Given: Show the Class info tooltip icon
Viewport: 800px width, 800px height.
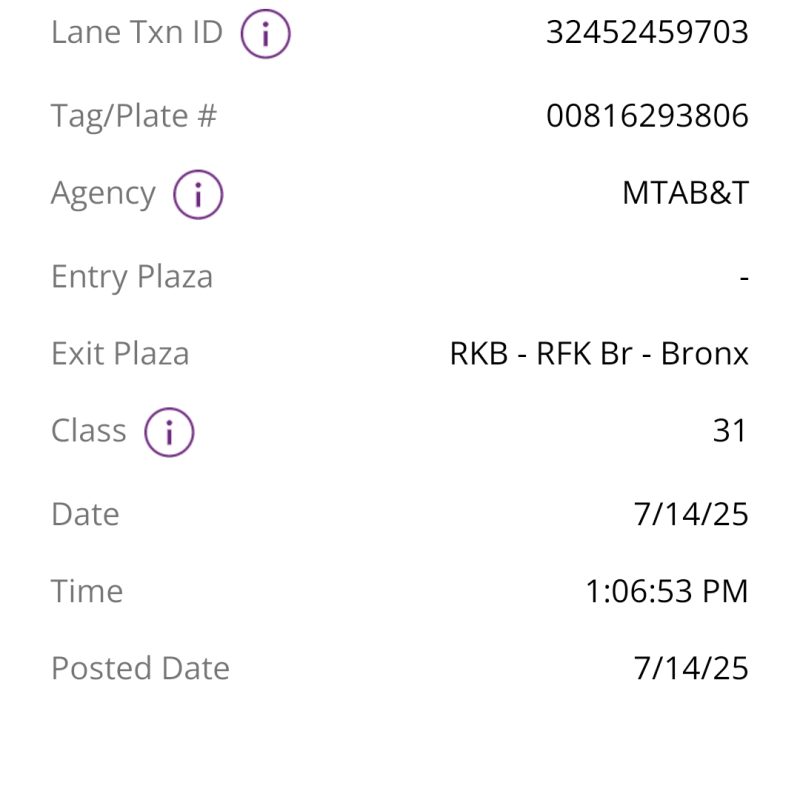Looking at the screenshot, I should [x=169, y=433].
